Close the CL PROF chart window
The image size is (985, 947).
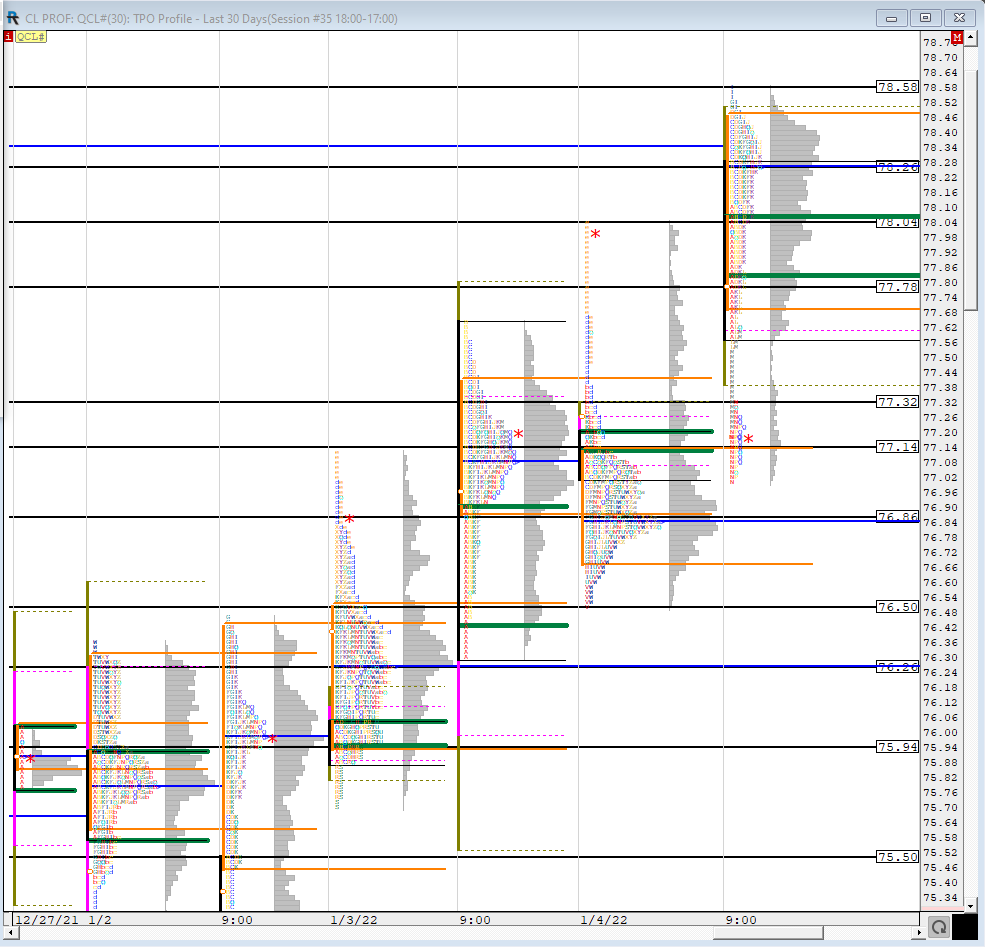[959, 18]
